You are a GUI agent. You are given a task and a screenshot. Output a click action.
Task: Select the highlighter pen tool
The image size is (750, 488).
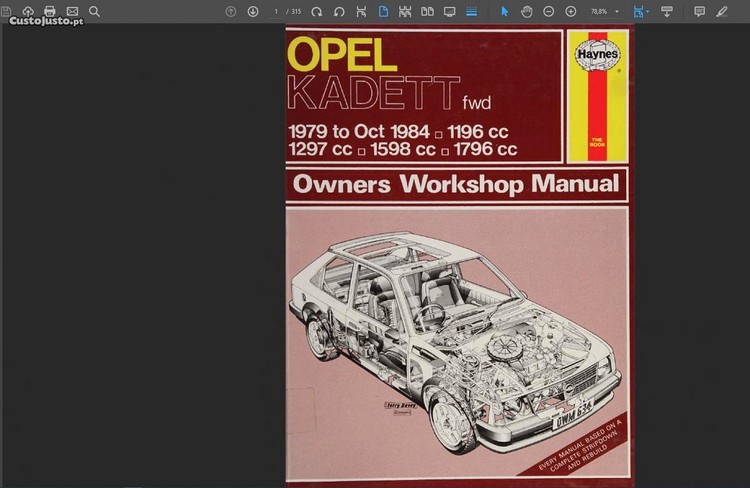click(x=722, y=11)
